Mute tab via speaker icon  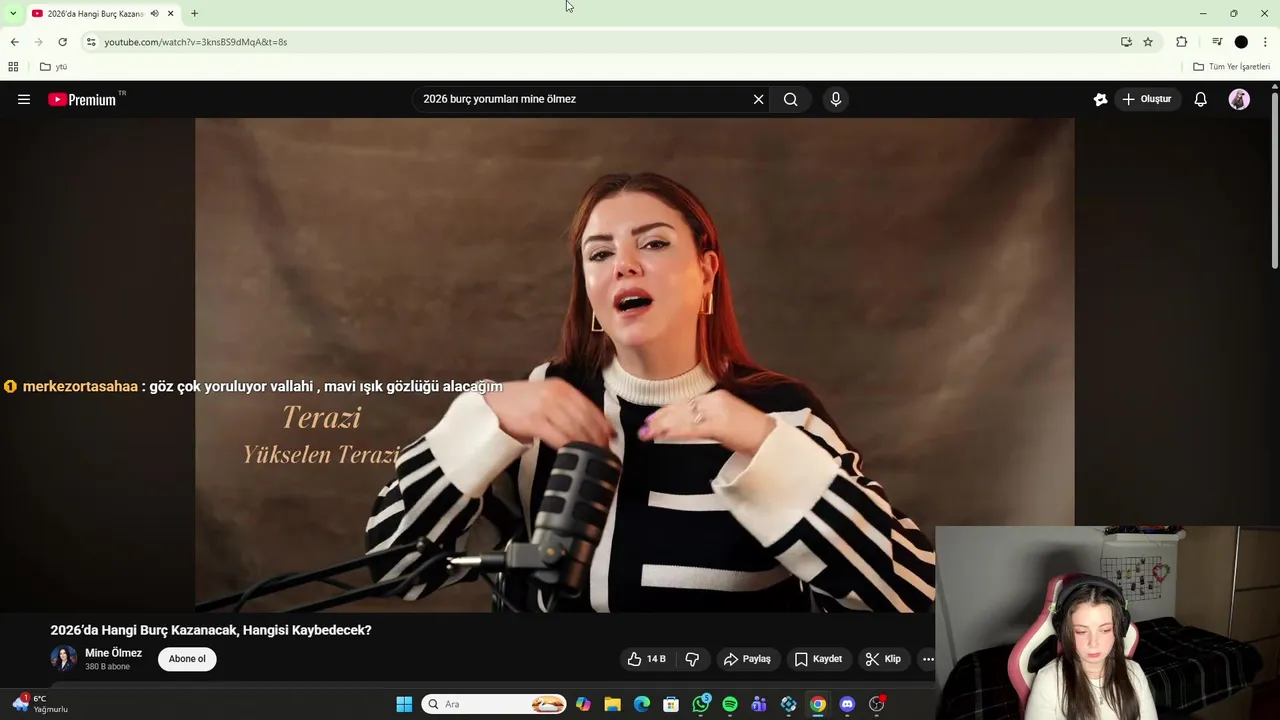[x=154, y=14]
